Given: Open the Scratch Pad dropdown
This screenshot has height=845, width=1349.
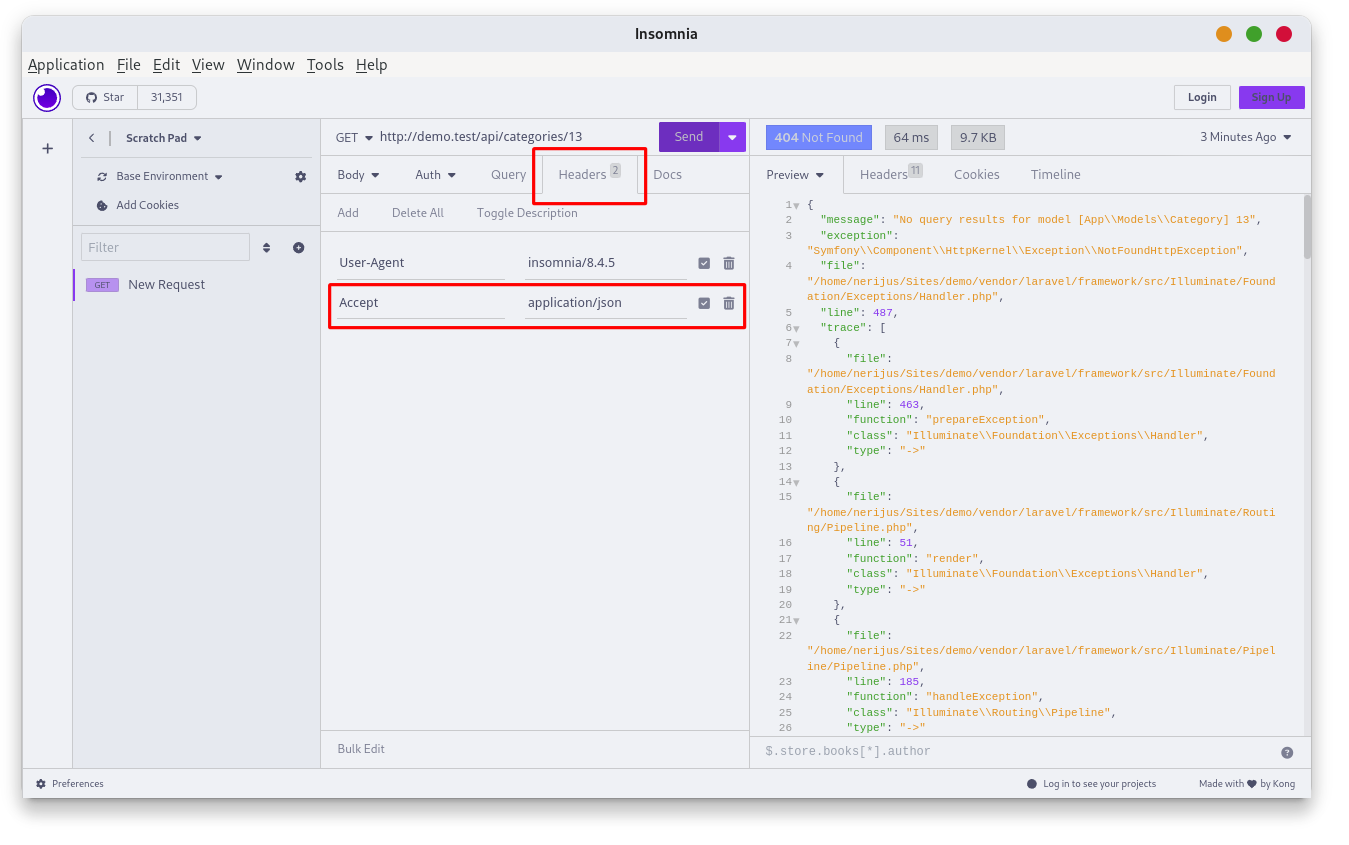Looking at the screenshot, I should click(x=163, y=138).
